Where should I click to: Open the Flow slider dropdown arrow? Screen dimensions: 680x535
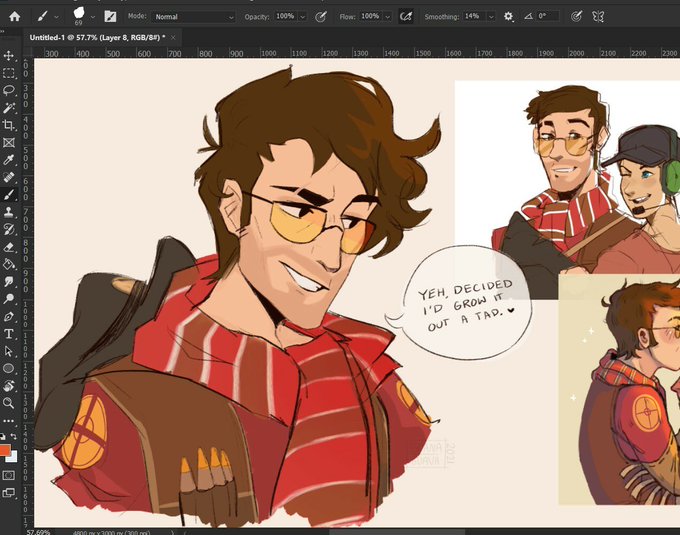[x=388, y=17]
